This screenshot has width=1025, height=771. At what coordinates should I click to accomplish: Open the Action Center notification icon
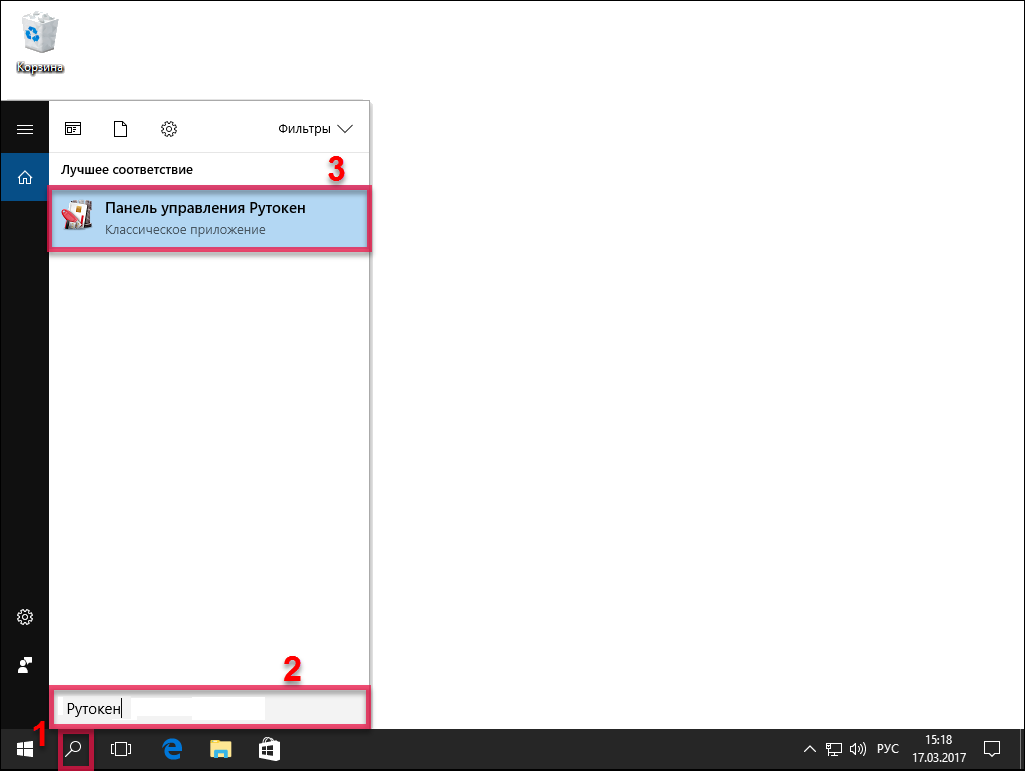tap(992, 749)
